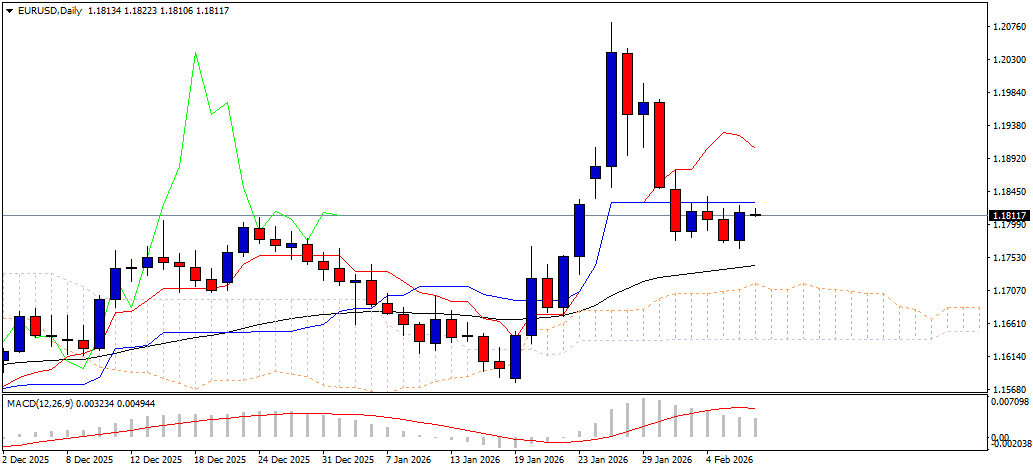The height and width of the screenshot is (471, 1033).
Task: Click the 19 Jan 2026 date label
Action: pos(540,460)
